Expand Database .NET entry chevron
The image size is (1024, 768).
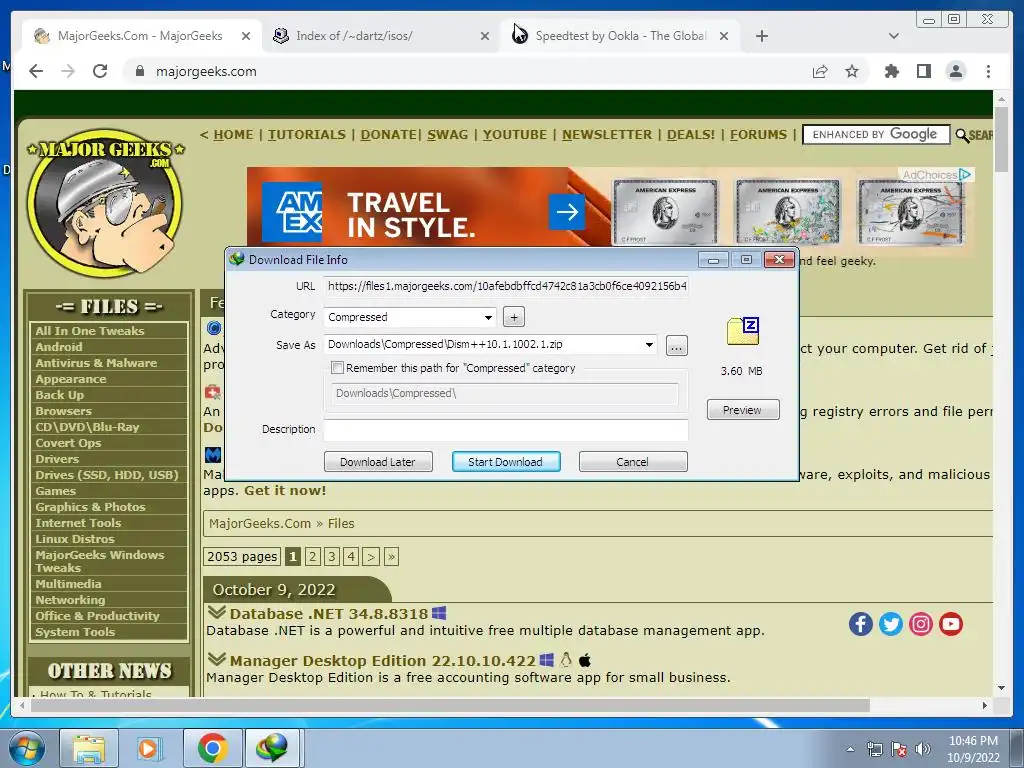click(x=216, y=613)
